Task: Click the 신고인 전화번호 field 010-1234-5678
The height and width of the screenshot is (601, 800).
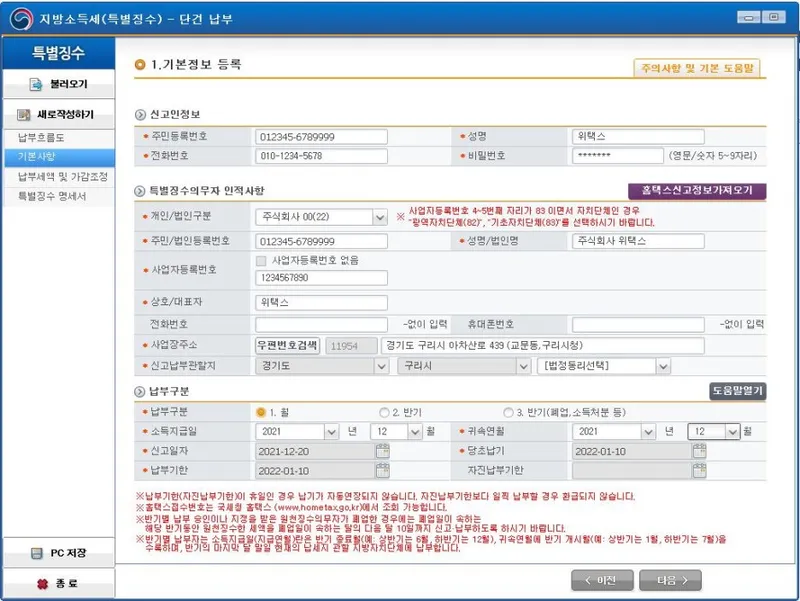Action: click(x=321, y=156)
